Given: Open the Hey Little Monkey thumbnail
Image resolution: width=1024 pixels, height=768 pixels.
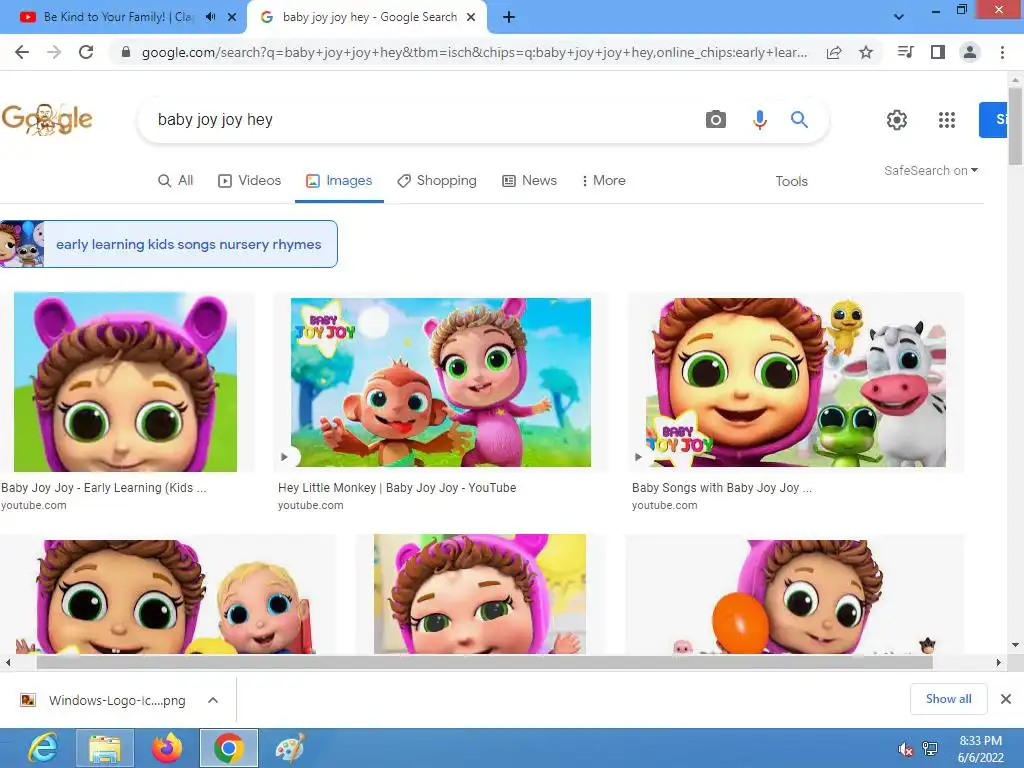Looking at the screenshot, I should (441, 382).
